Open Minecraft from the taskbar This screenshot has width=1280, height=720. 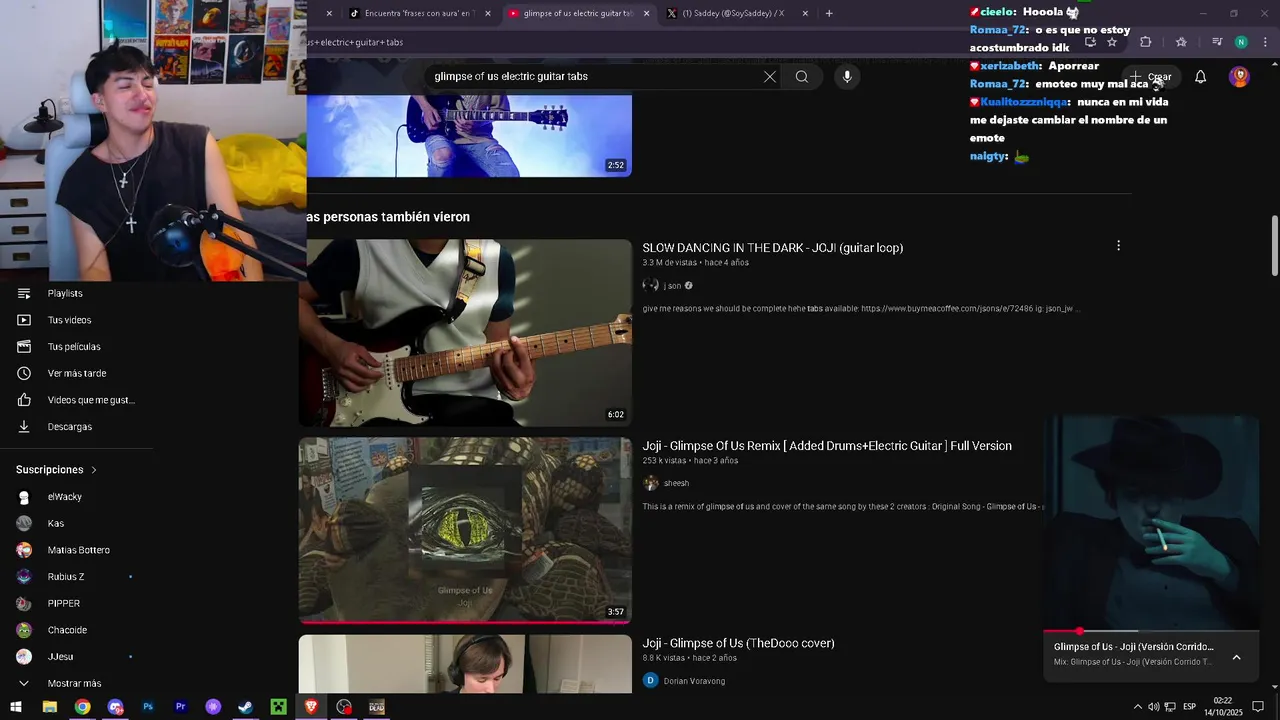[x=278, y=707]
